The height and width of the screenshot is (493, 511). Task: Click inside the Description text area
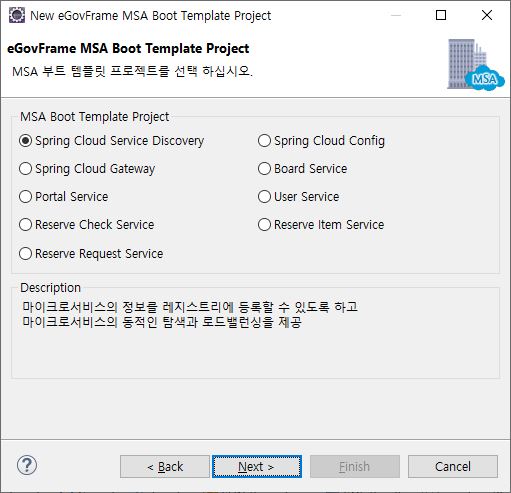[x=255, y=335]
